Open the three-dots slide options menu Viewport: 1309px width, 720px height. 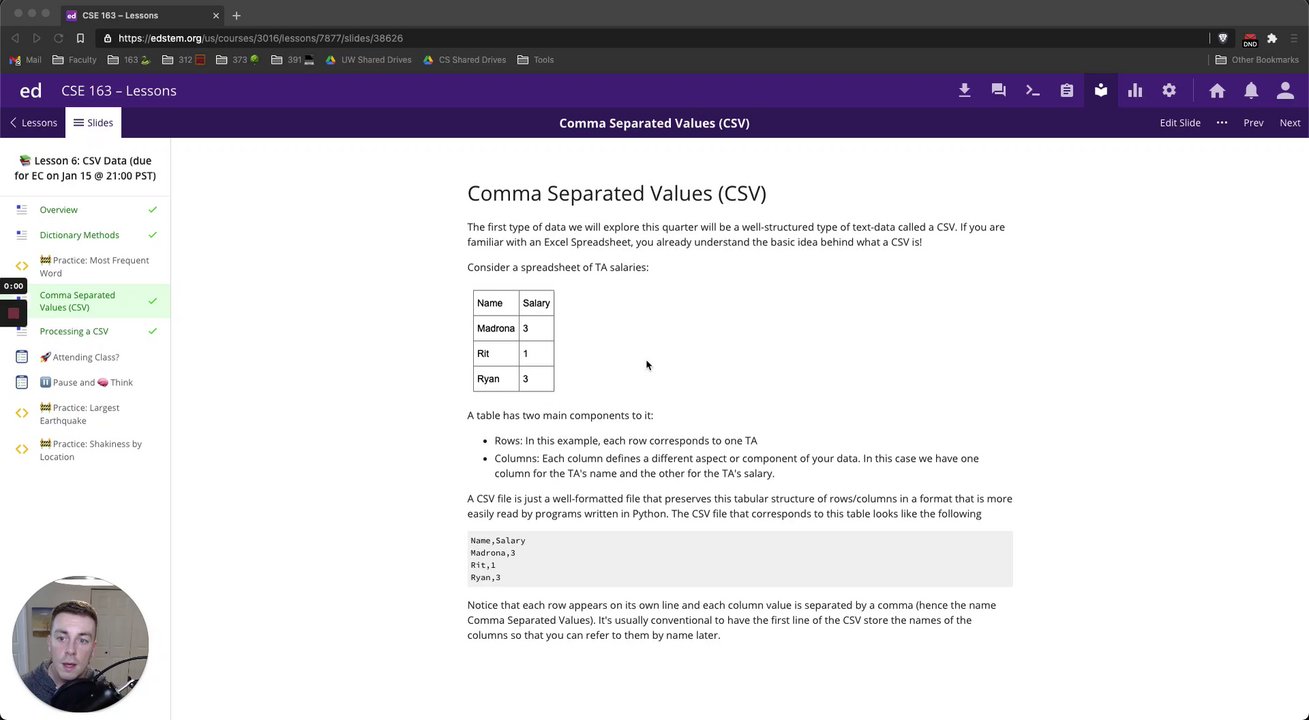pos(1222,123)
